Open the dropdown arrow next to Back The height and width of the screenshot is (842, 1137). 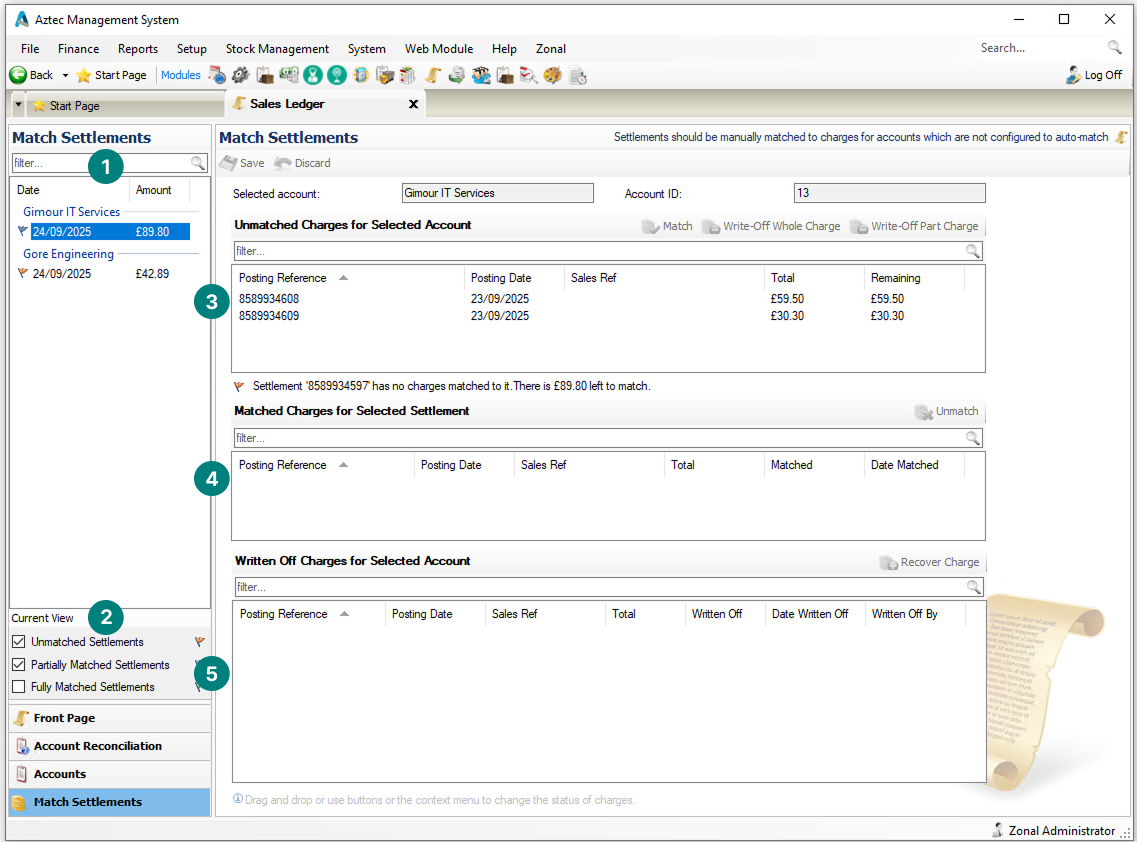(x=65, y=75)
